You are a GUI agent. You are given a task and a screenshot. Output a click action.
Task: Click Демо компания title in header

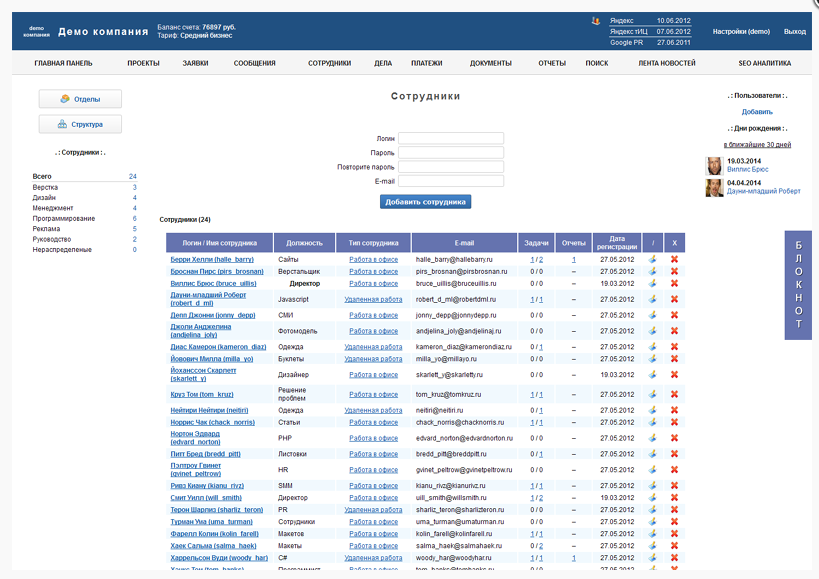(103, 31)
